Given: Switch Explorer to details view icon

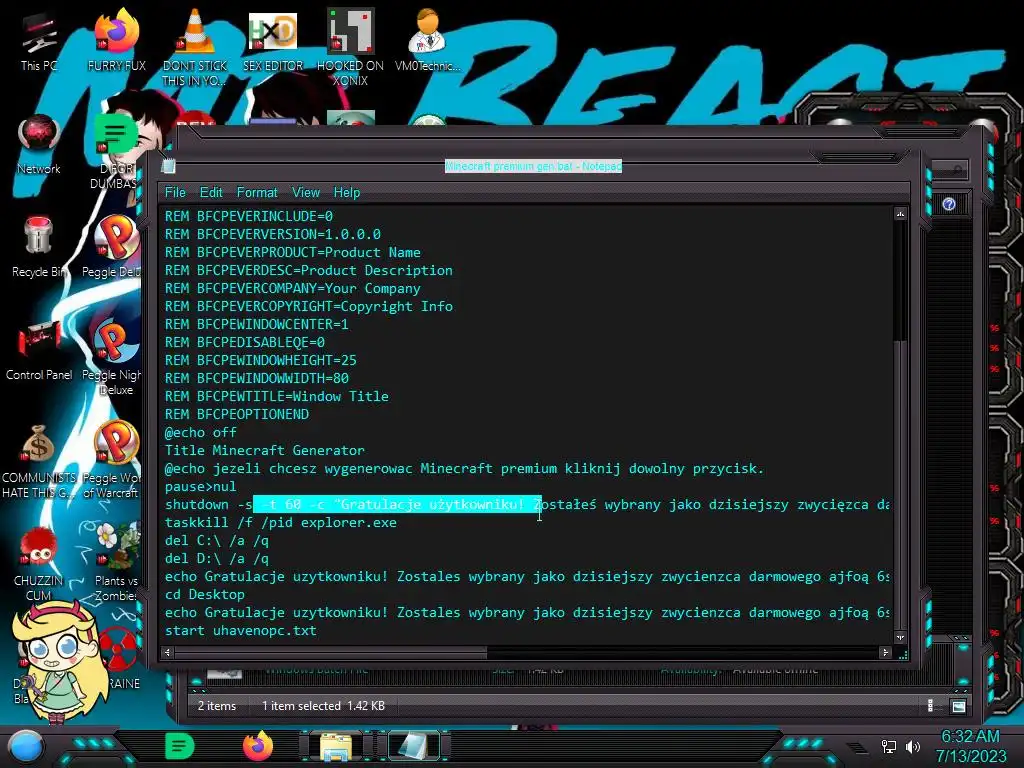Looking at the screenshot, I should click(931, 705).
